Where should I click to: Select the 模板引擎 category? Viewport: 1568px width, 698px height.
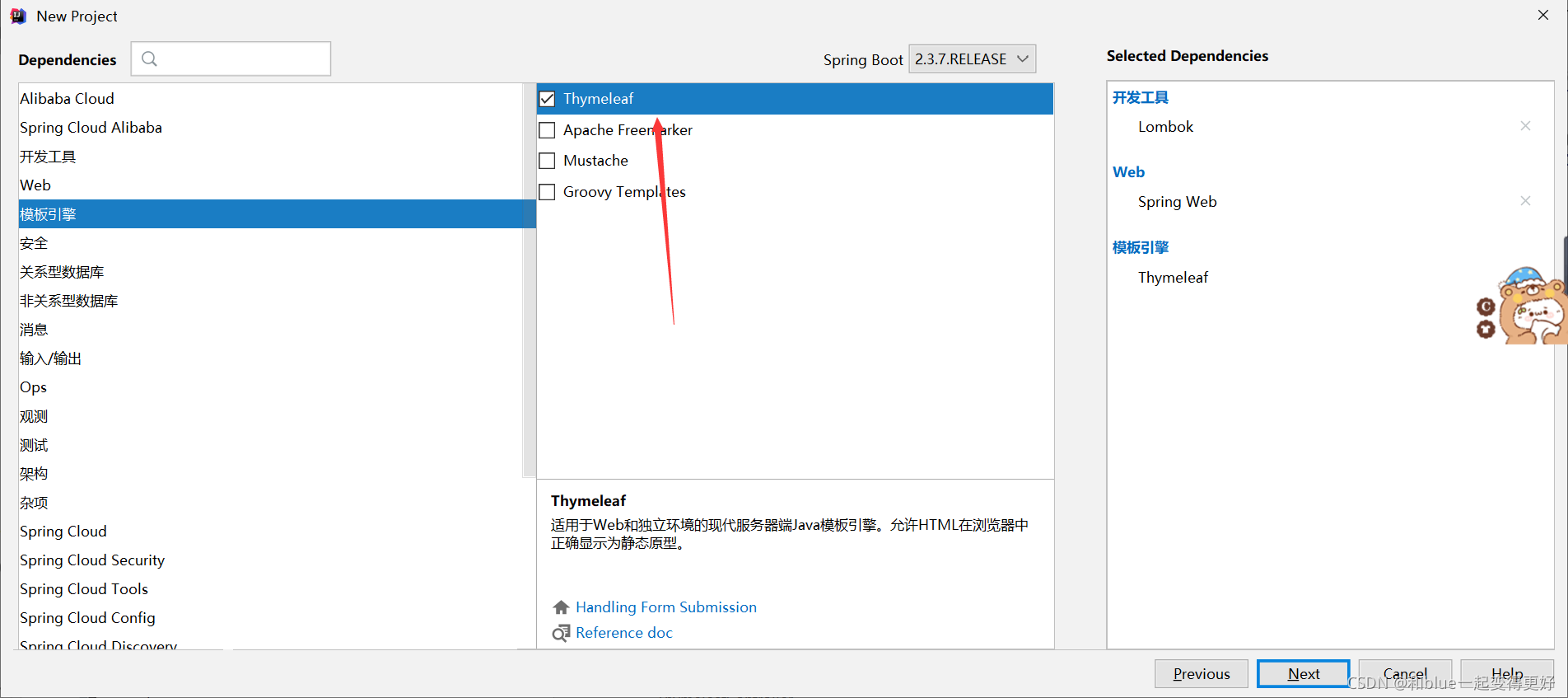pyautogui.click(x=277, y=213)
